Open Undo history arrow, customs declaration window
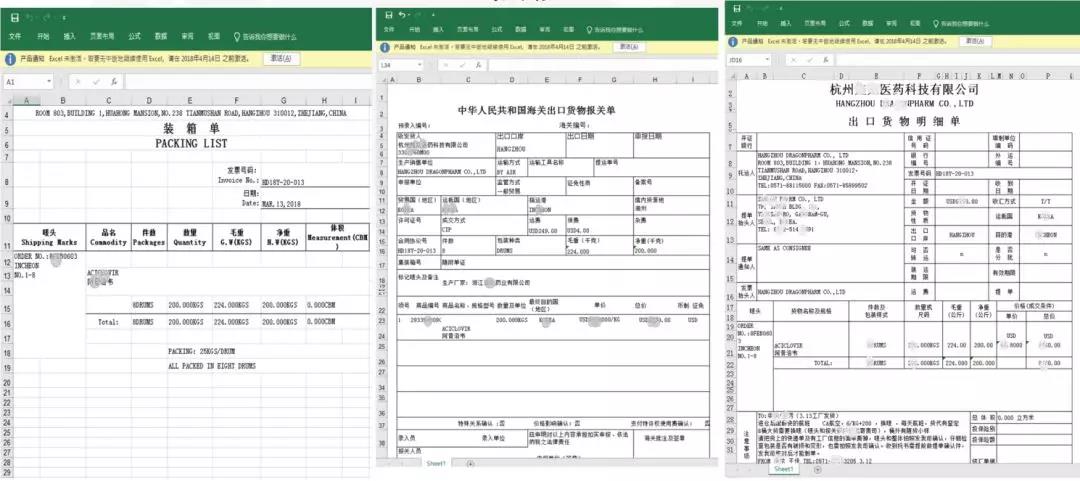 click(x=408, y=15)
